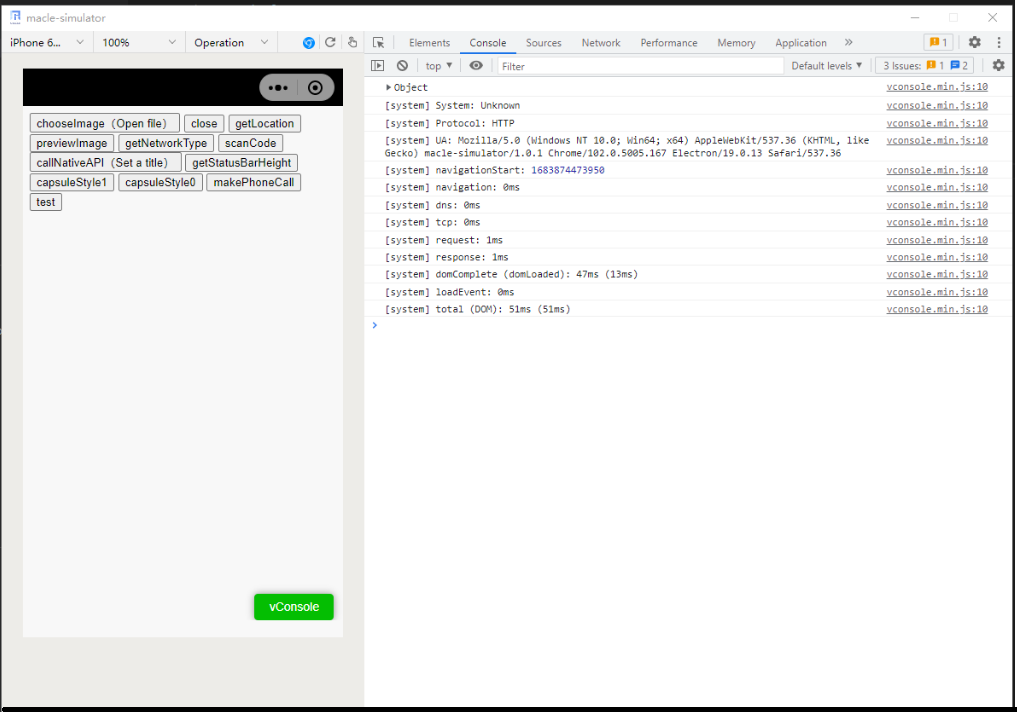This screenshot has height=712, width=1017.
Task: Refresh the simulator page
Action: tap(330, 42)
